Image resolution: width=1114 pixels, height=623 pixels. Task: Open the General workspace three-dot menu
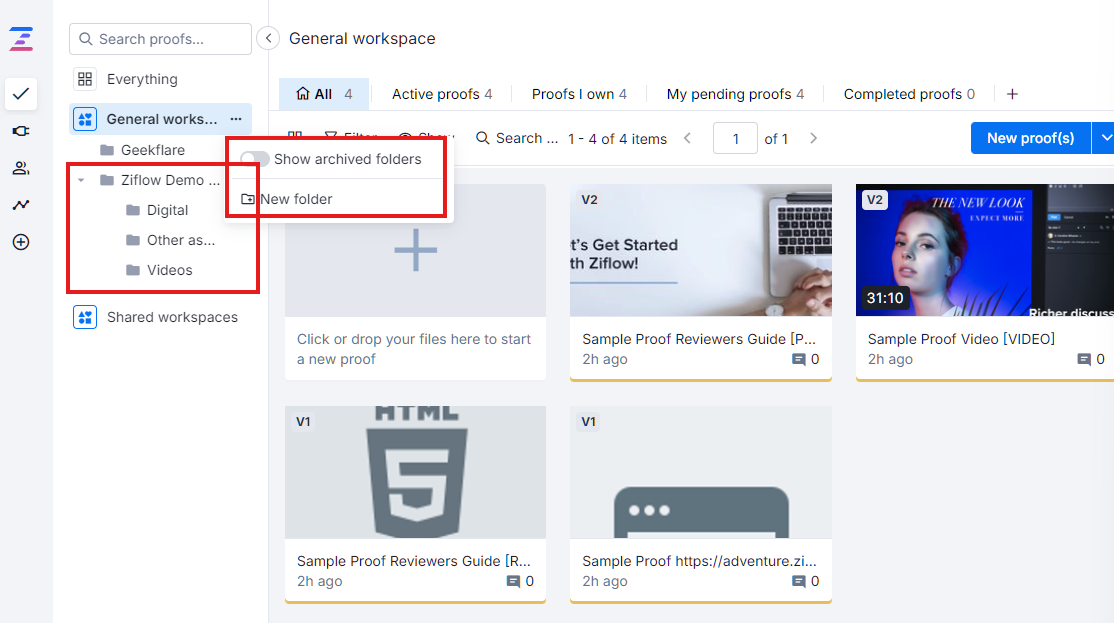point(236,119)
